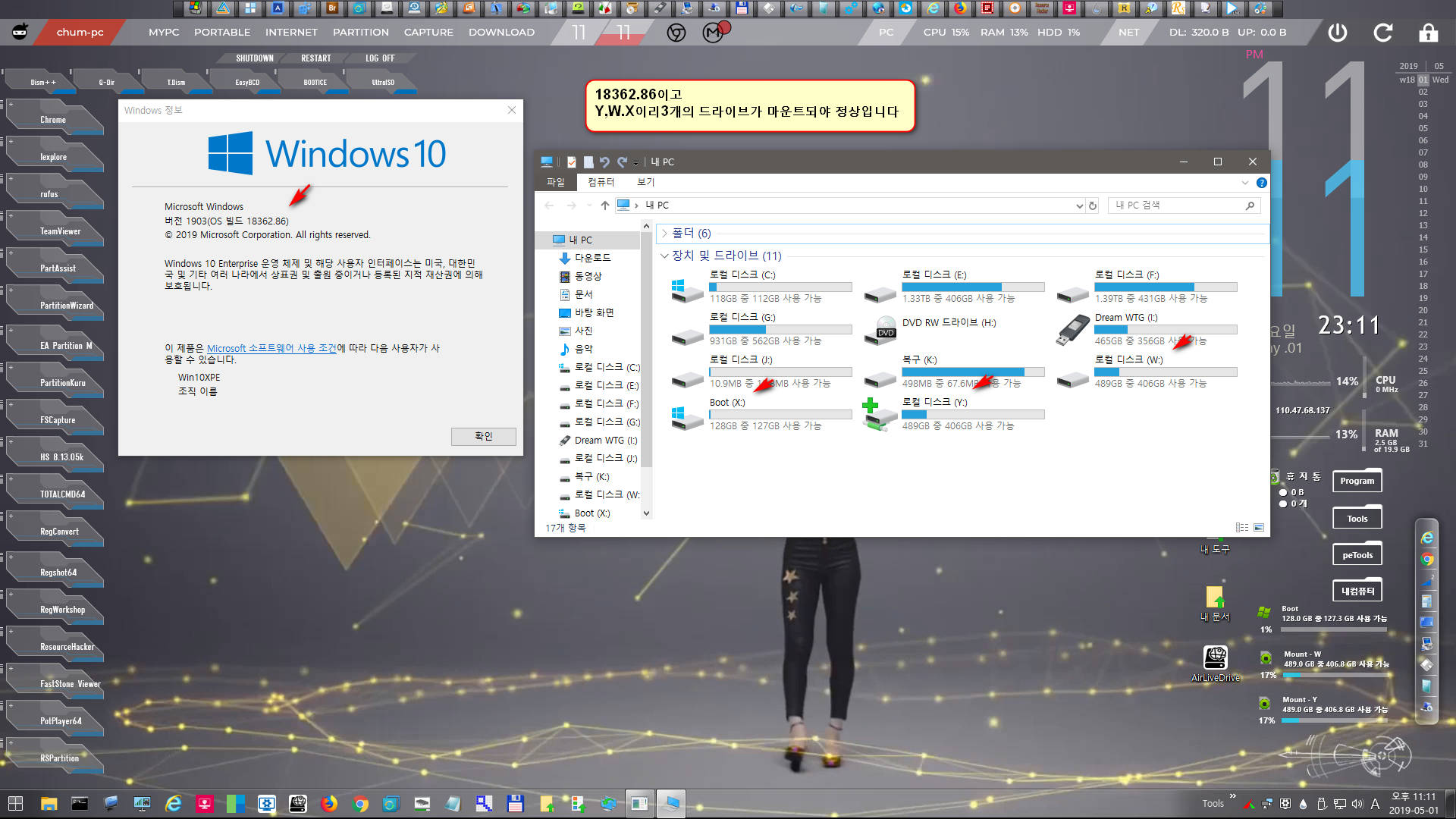Image resolution: width=1456 pixels, height=819 pixels.
Task: Open the 컴퓨터 ribbon tab
Action: [x=601, y=182]
